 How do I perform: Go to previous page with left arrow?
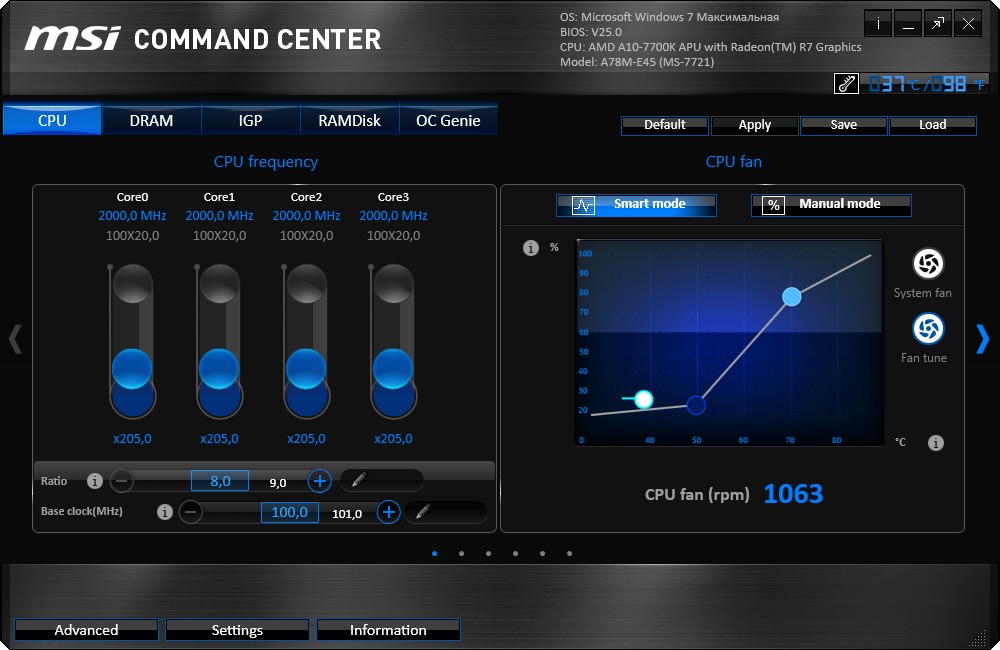click(x=15, y=338)
